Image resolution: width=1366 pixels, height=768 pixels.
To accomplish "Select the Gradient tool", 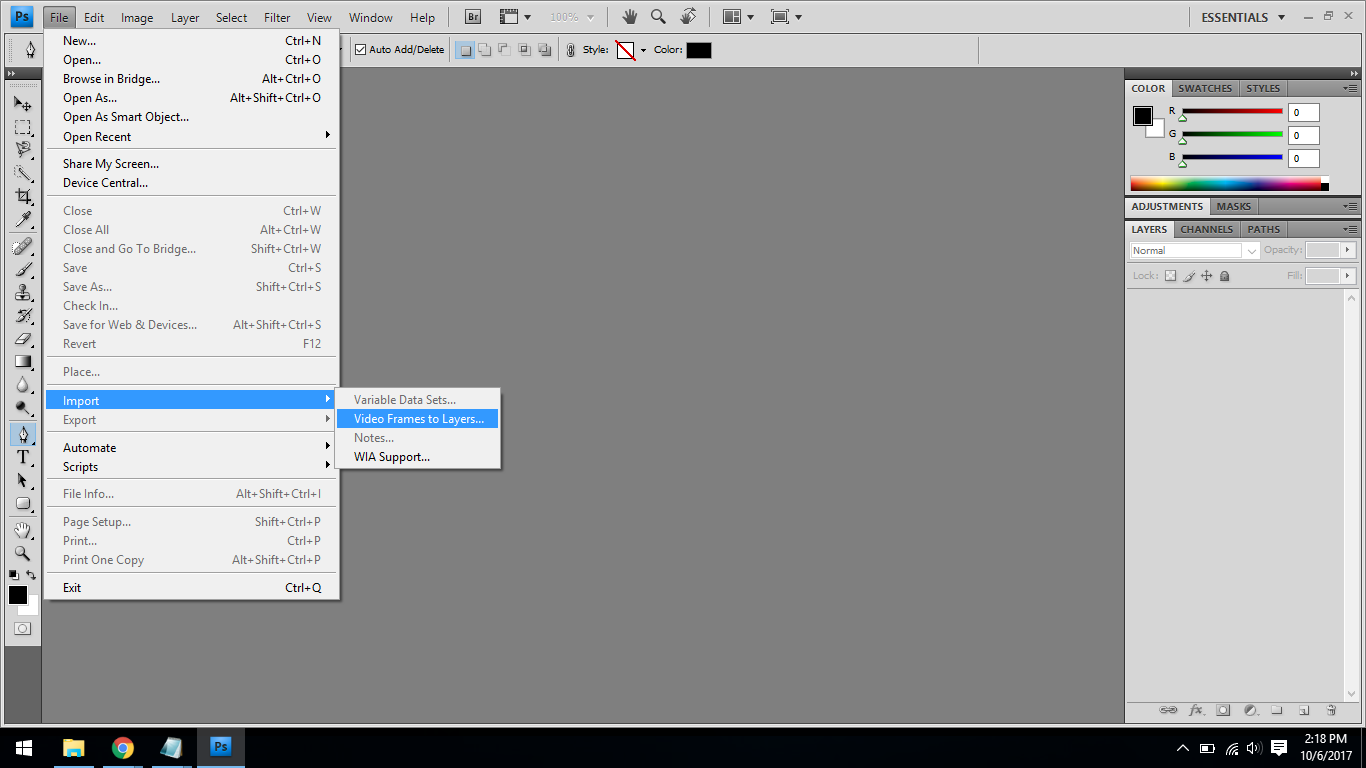I will coord(23,361).
